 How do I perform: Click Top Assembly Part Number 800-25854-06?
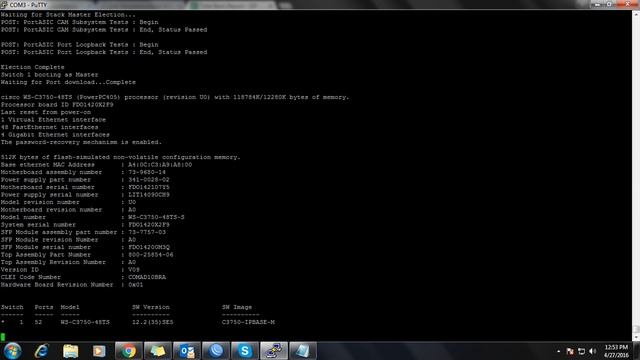pos(151,255)
